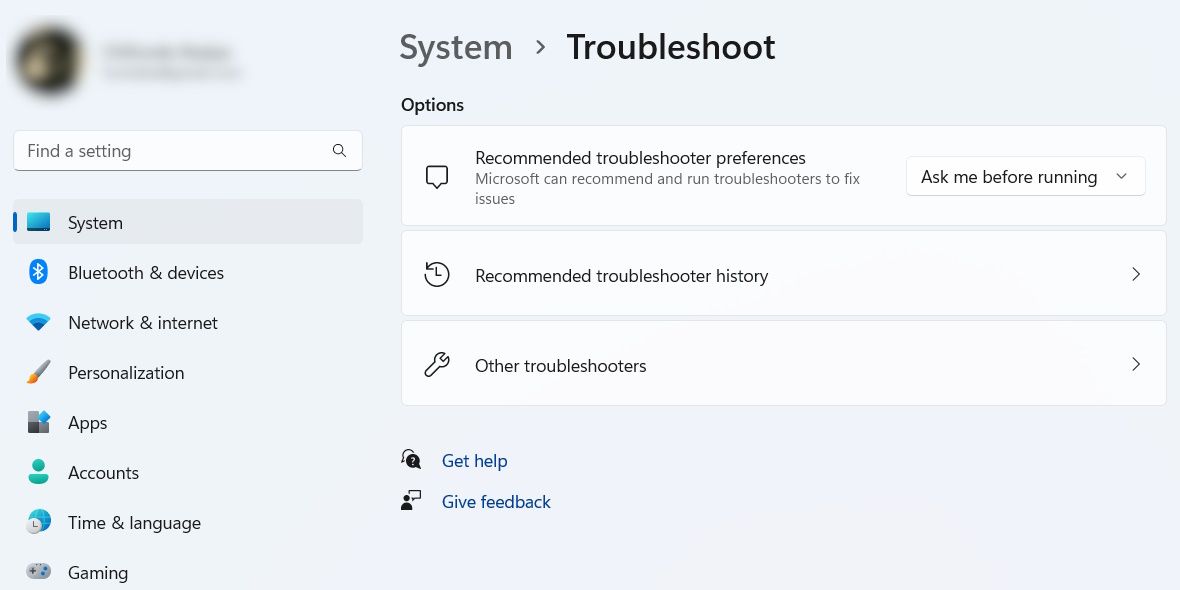Select the Bluetooth & devices icon in sidebar

pos(38,272)
